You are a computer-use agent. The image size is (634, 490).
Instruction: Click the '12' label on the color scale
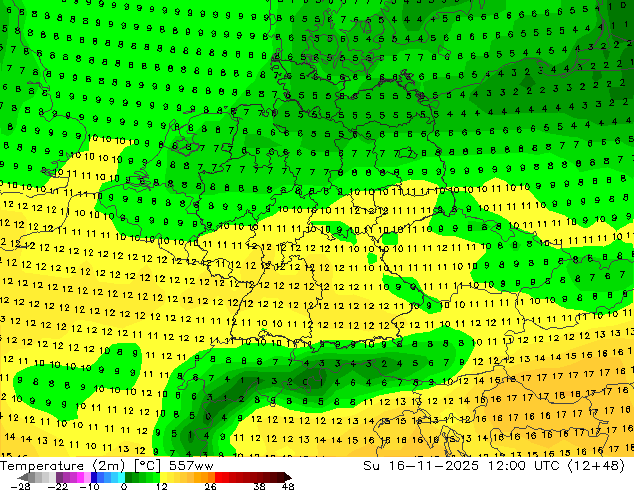(162, 486)
